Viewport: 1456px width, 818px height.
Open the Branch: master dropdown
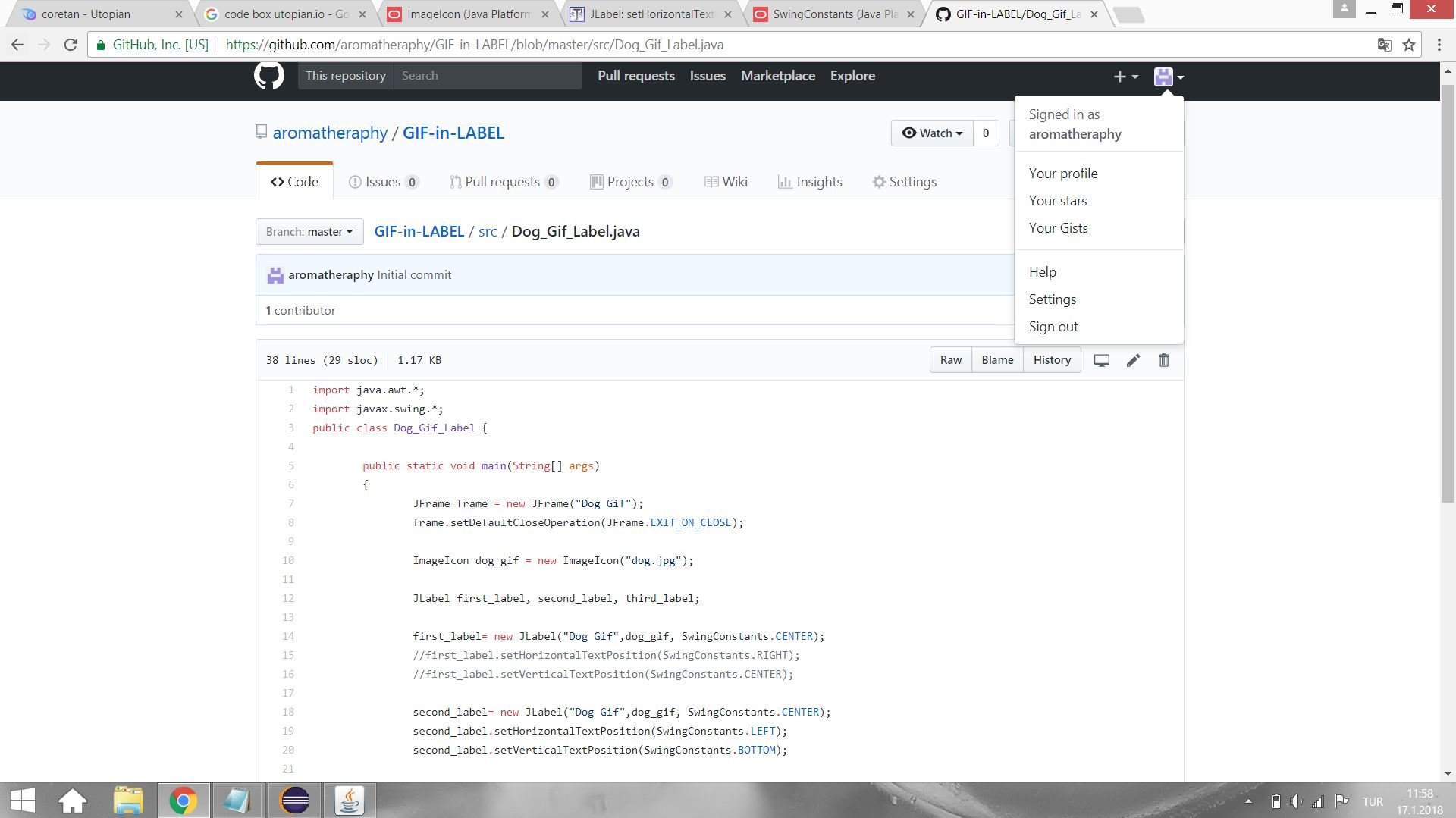pos(309,231)
